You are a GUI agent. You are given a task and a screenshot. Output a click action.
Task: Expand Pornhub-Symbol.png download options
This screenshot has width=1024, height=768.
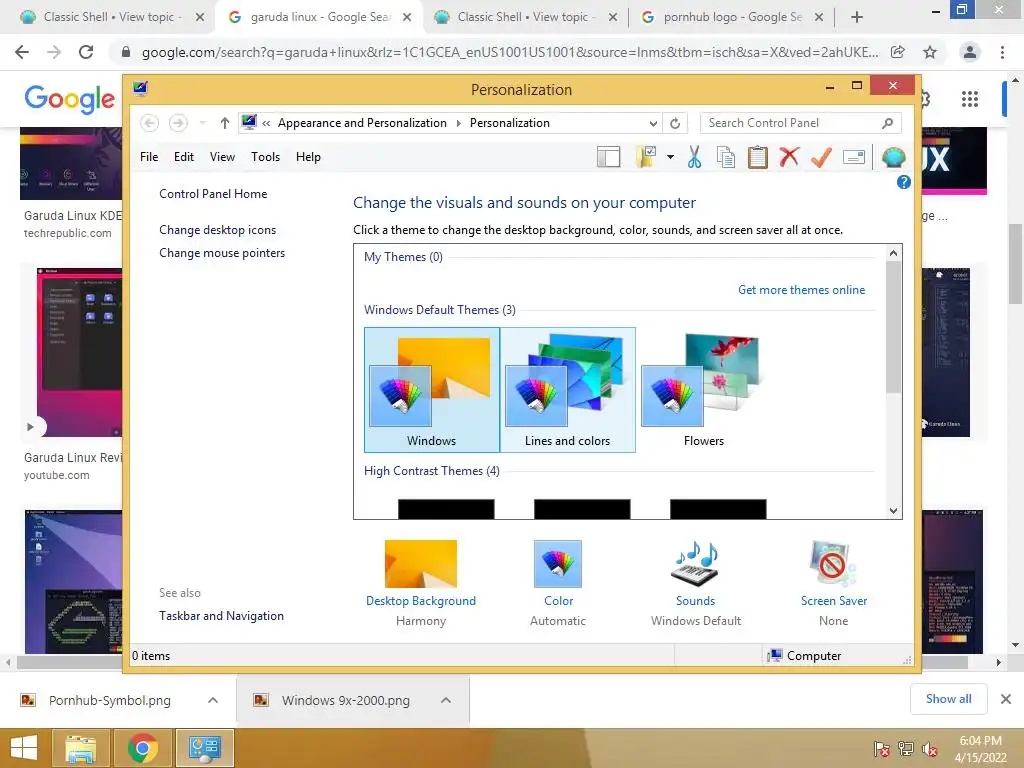213,700
